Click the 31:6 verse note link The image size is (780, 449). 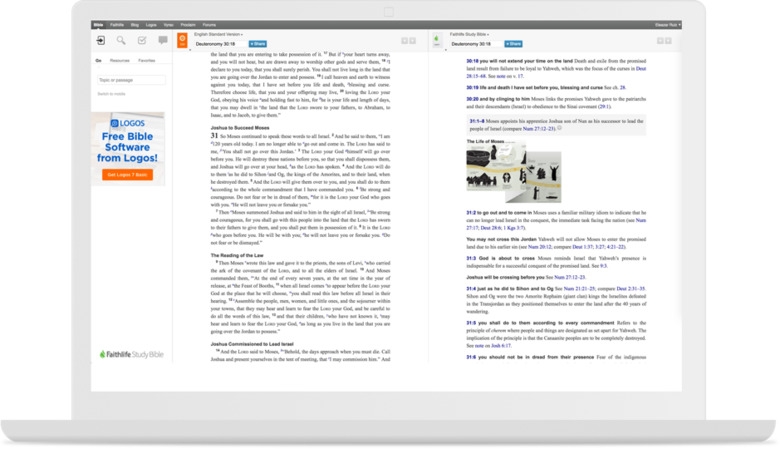click(471, 357)
